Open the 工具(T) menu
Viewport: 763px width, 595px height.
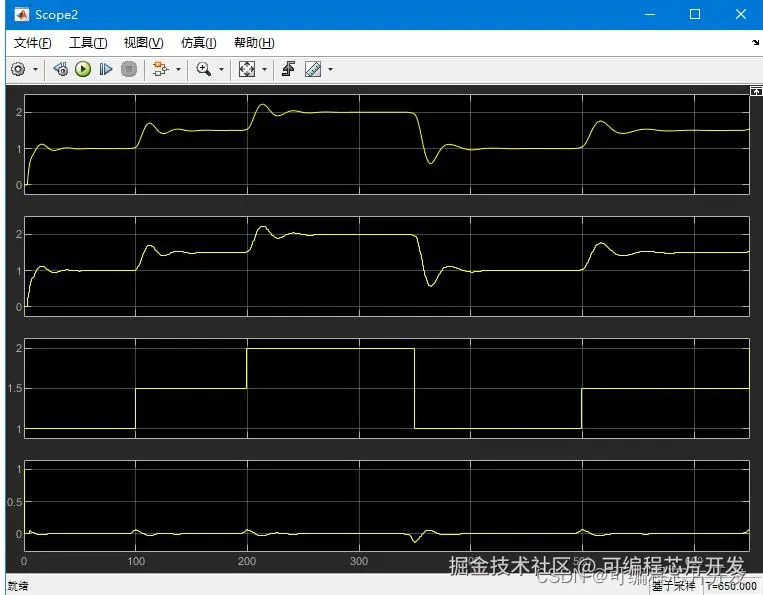pyautogui.click(x=88, y=43)
